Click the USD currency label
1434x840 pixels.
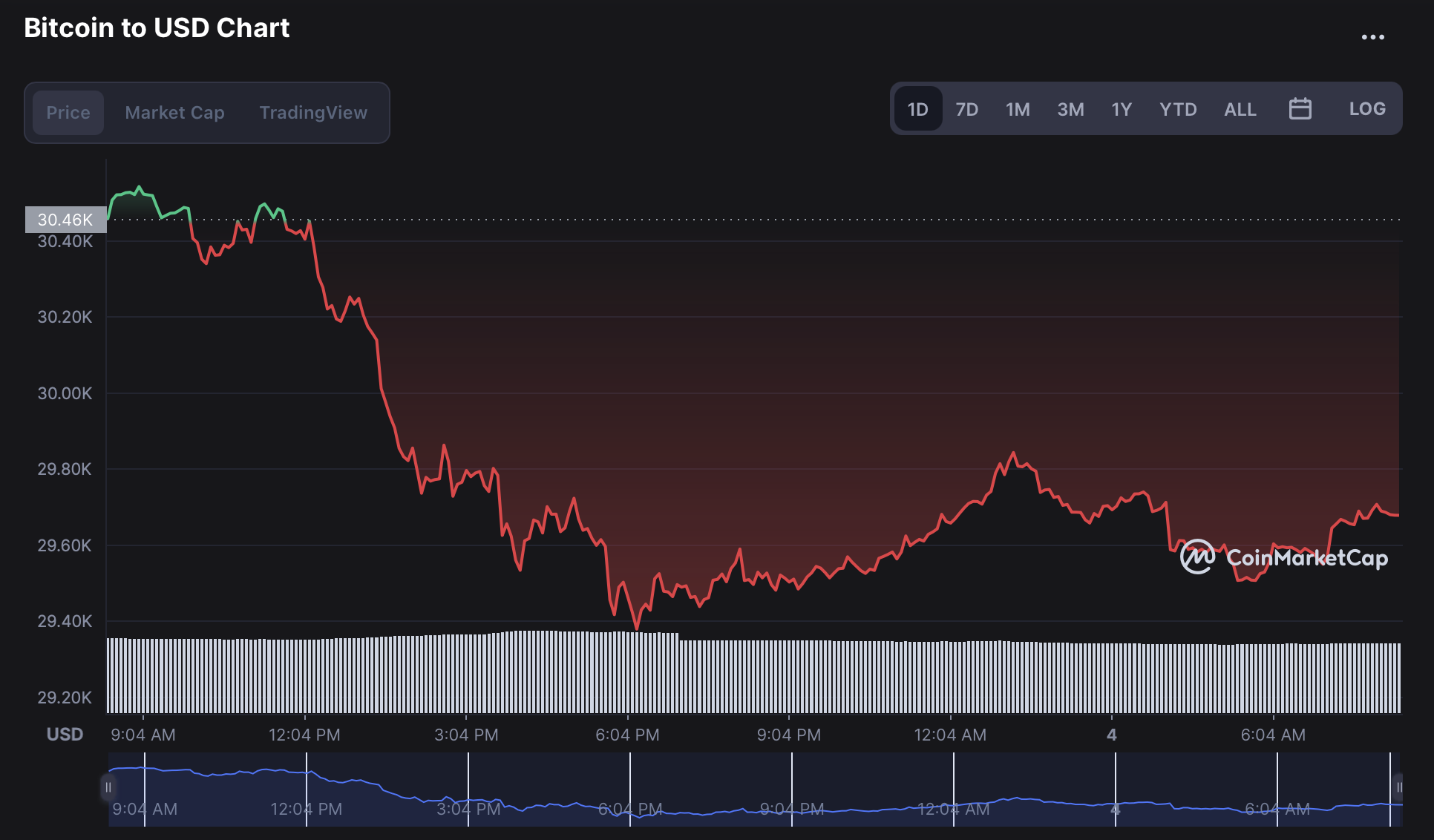point(65,735)
